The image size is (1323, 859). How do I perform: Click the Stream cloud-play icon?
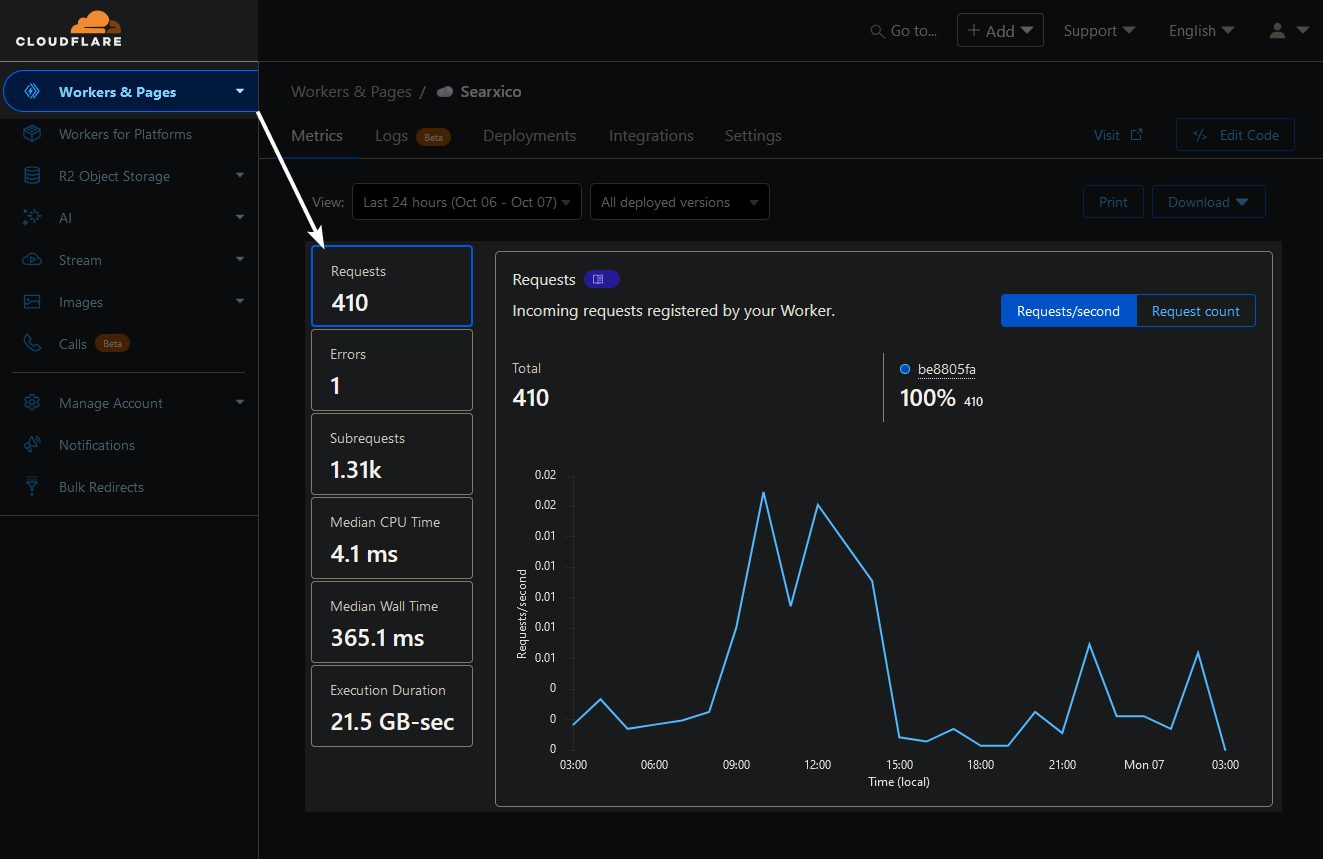tap(32, 260)
